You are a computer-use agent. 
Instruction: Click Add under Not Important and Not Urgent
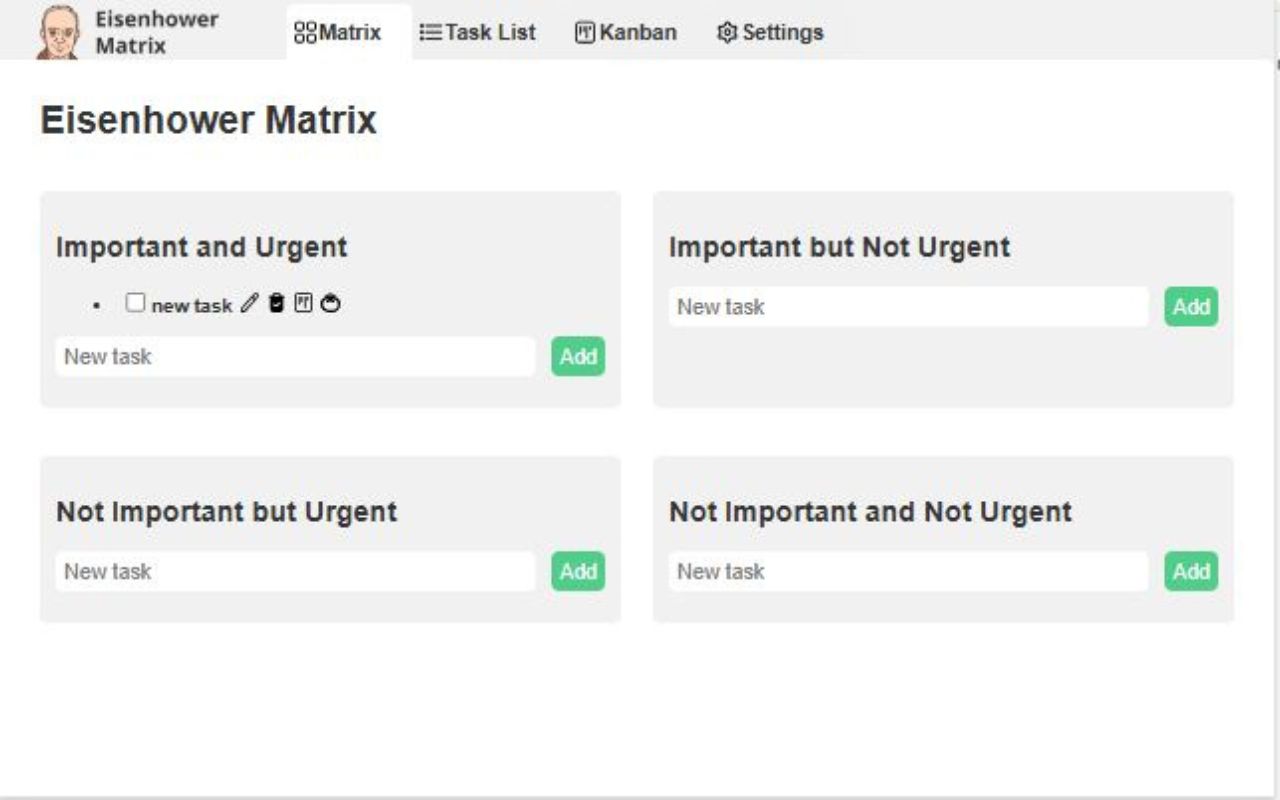[x=1191, y=571]
